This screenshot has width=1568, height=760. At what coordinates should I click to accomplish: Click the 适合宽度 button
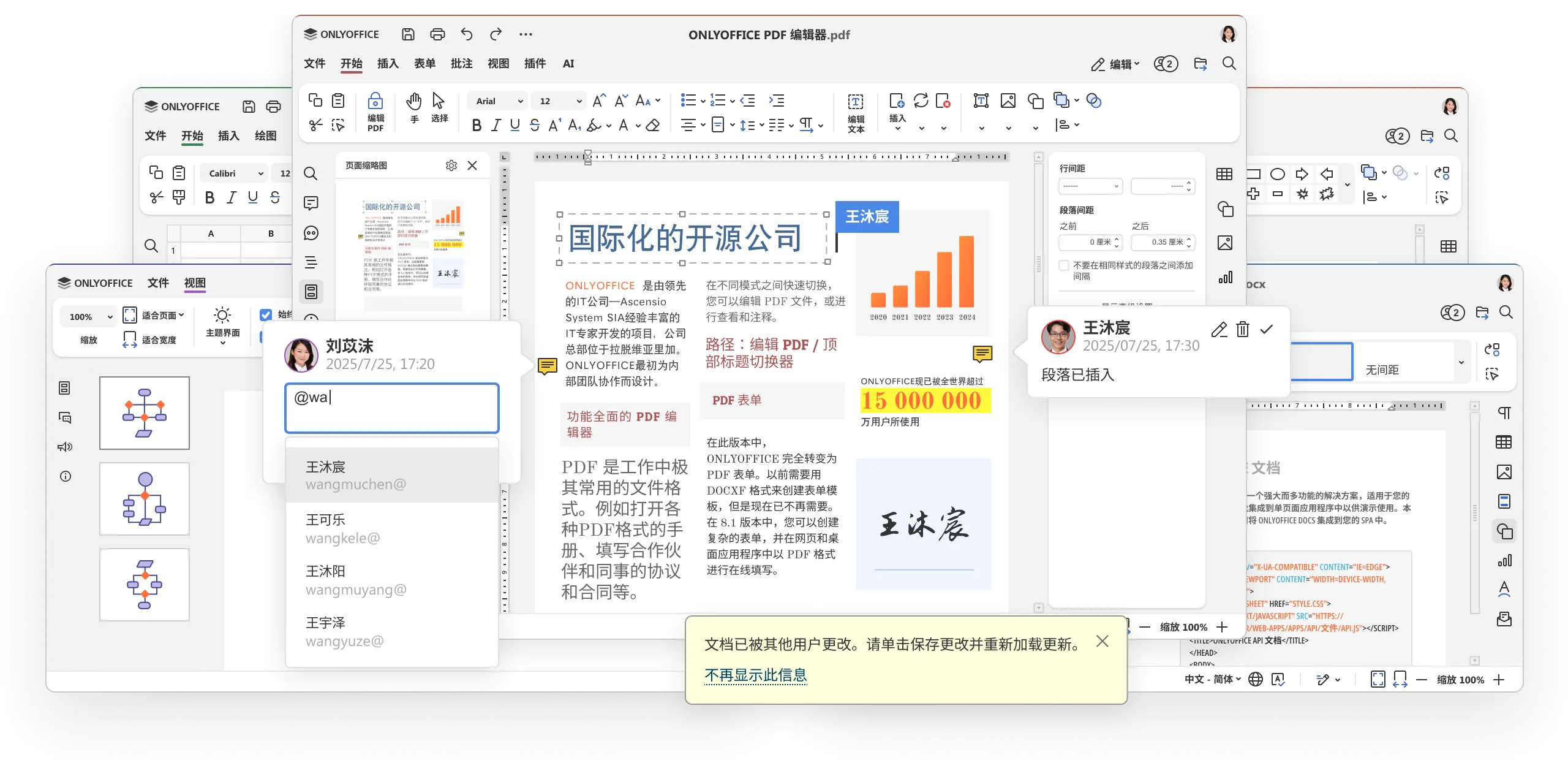pyautogui.click(x=150, y=340)
